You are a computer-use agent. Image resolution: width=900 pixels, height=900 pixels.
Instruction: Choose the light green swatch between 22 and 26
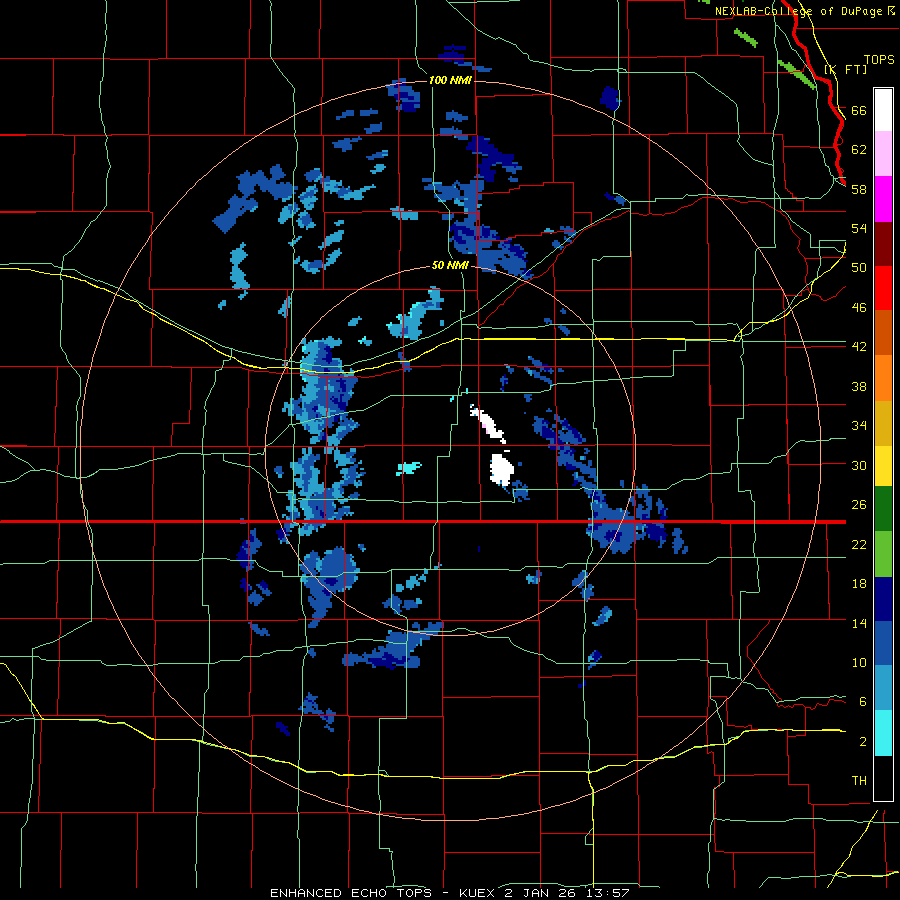(x=883, y=554)
